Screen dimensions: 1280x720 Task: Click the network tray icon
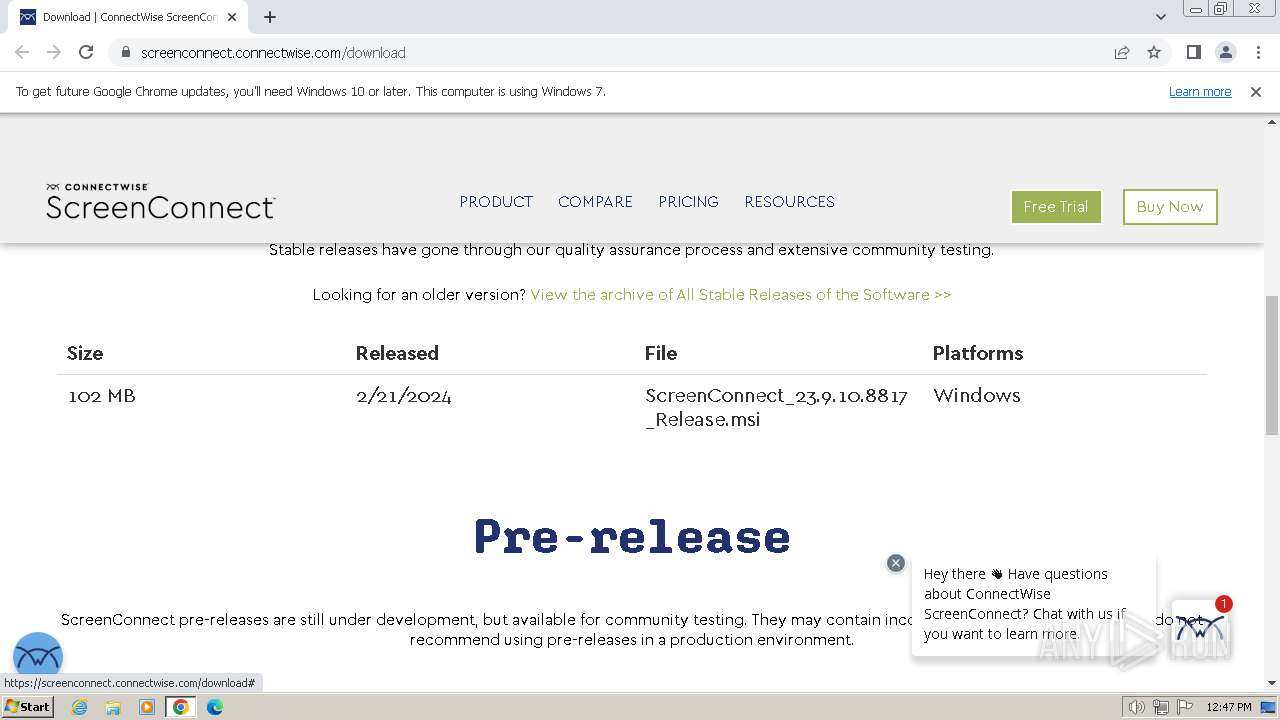[1161, 707]
